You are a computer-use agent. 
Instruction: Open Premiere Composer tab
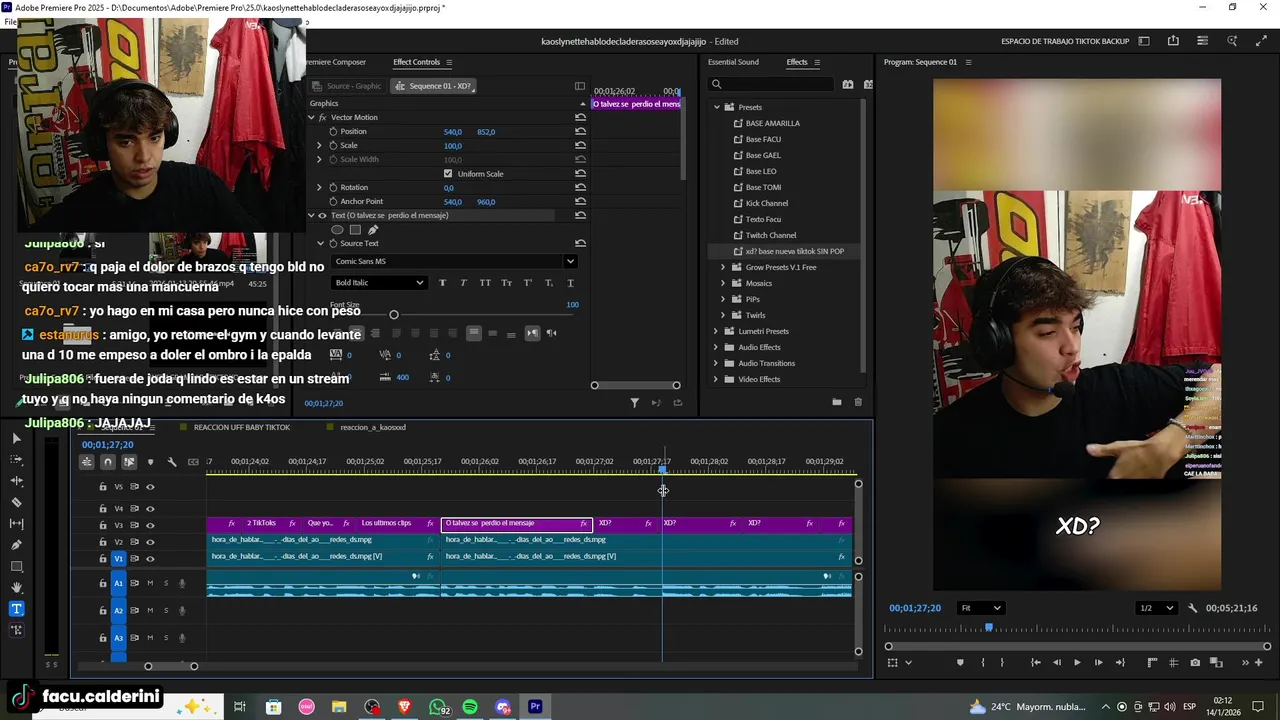pyautogui.click(x=337, y=62)
